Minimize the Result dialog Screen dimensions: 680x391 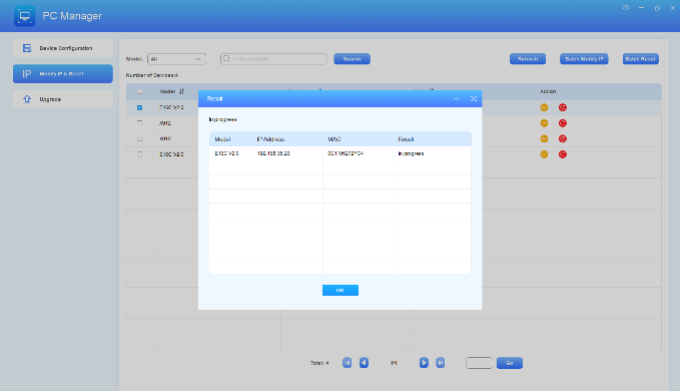(x=456, y=99)
